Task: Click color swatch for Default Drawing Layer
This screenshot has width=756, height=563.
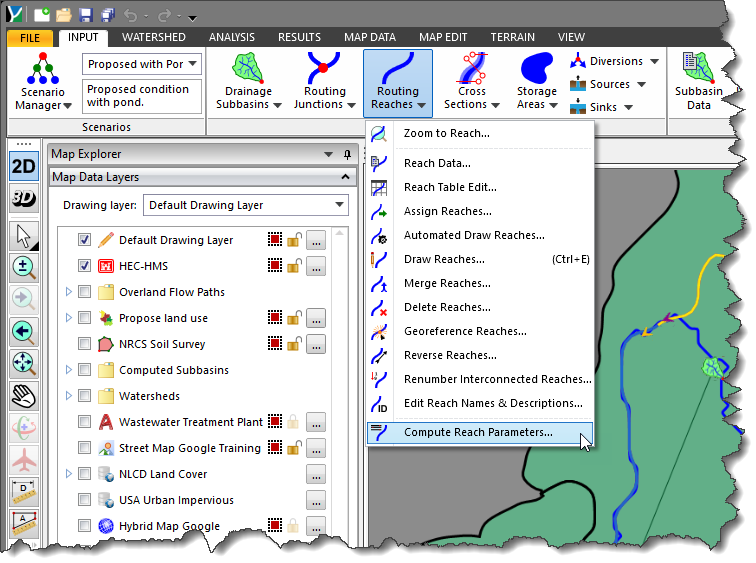Action: (275, 239)
